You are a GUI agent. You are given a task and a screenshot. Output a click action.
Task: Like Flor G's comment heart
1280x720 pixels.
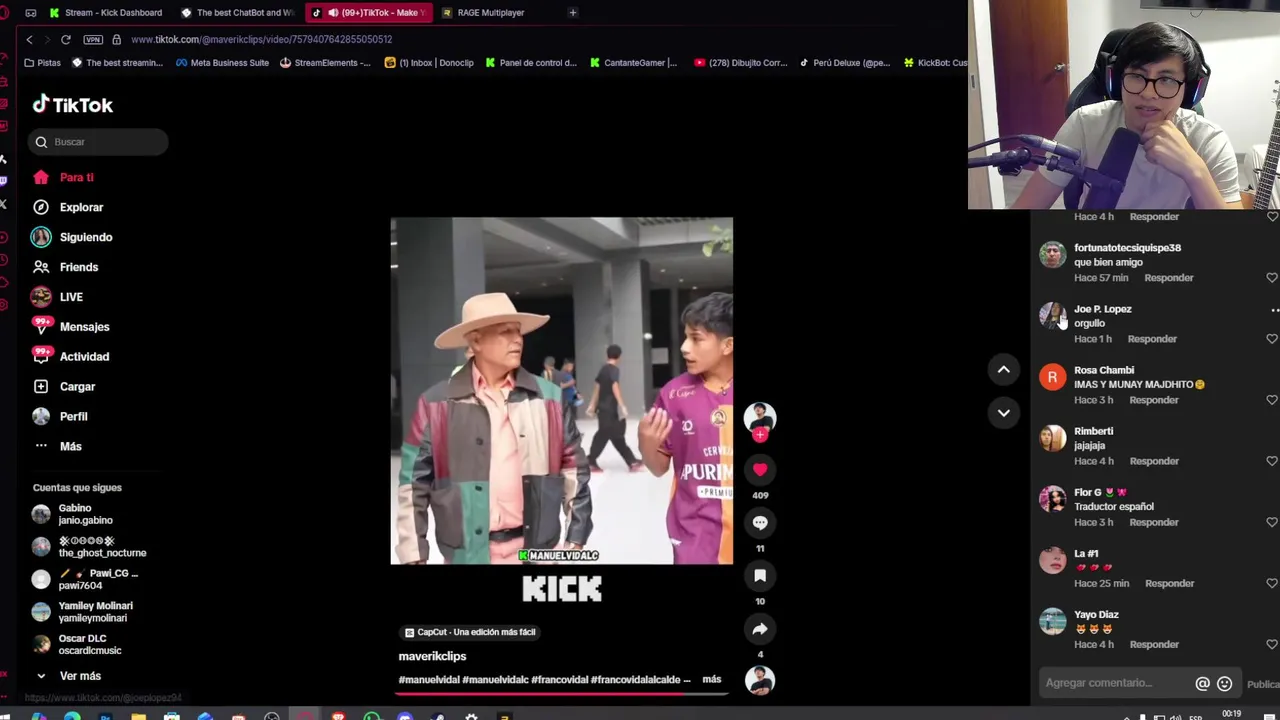(x=1272, y=522)
